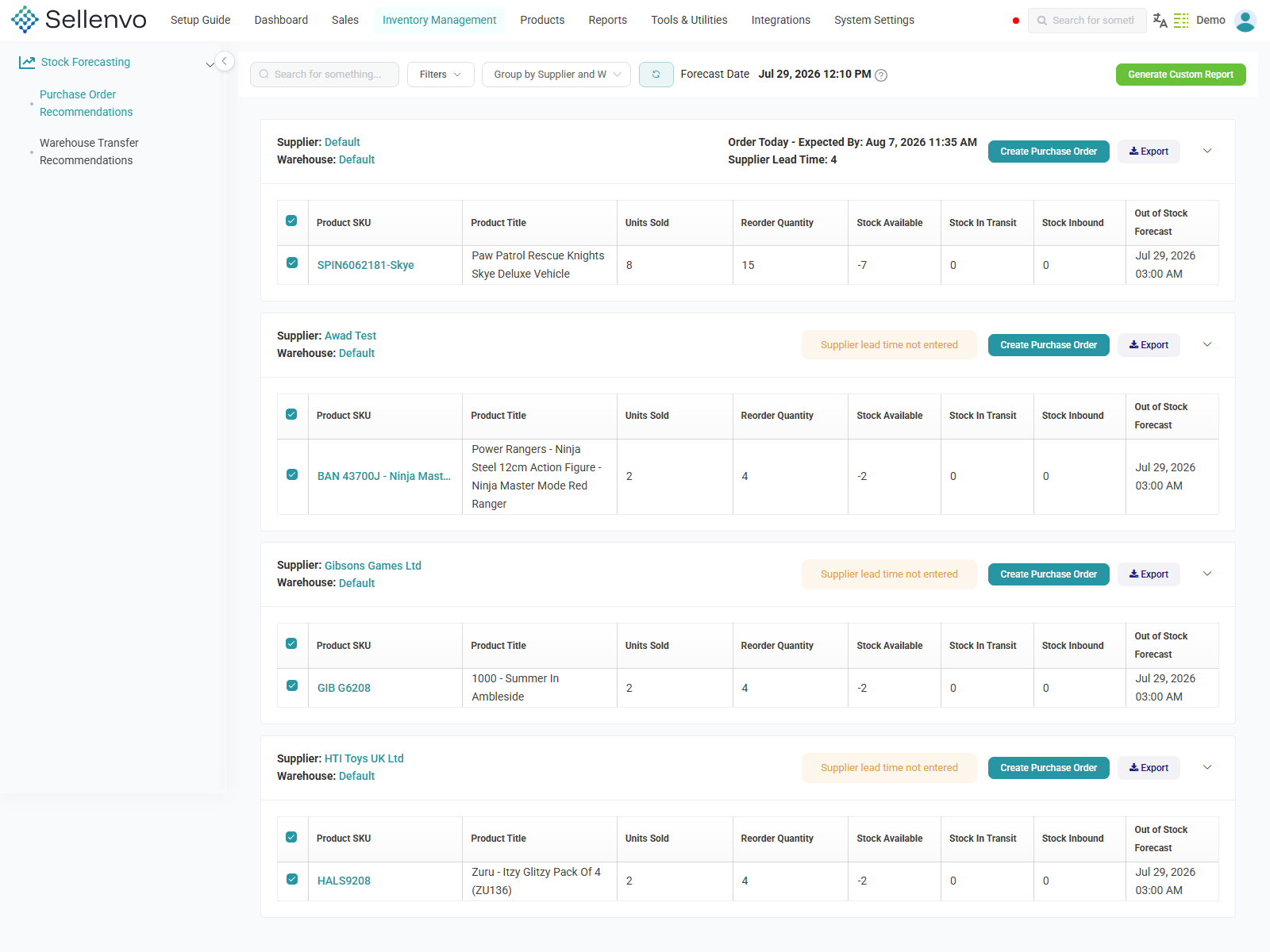
Task: Collapse the Gibsons Games Ltd section chevron
Action: click(x=1207, y=574)
